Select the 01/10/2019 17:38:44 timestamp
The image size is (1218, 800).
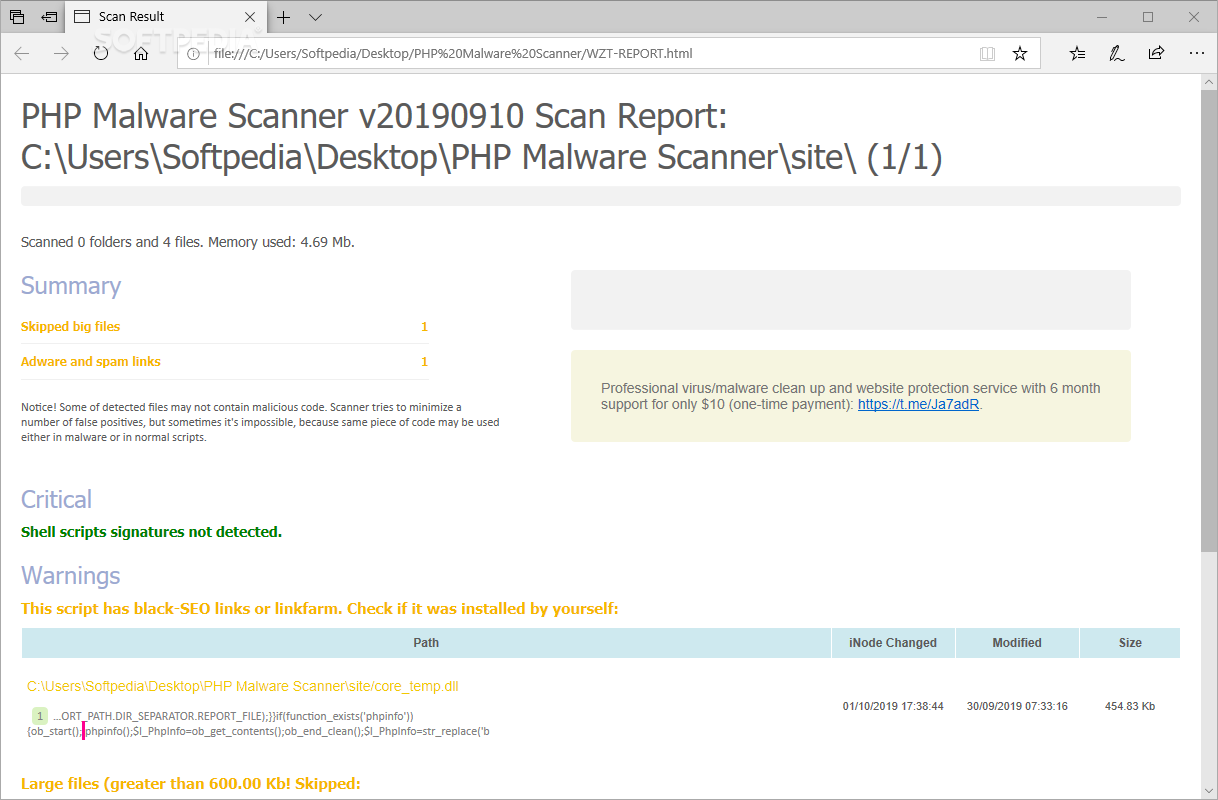click(893, 706)
